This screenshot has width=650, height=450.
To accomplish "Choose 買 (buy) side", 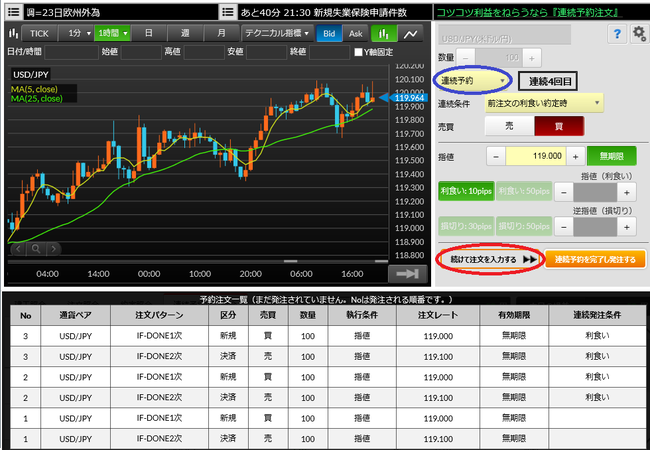I will [x=559, y=126].
